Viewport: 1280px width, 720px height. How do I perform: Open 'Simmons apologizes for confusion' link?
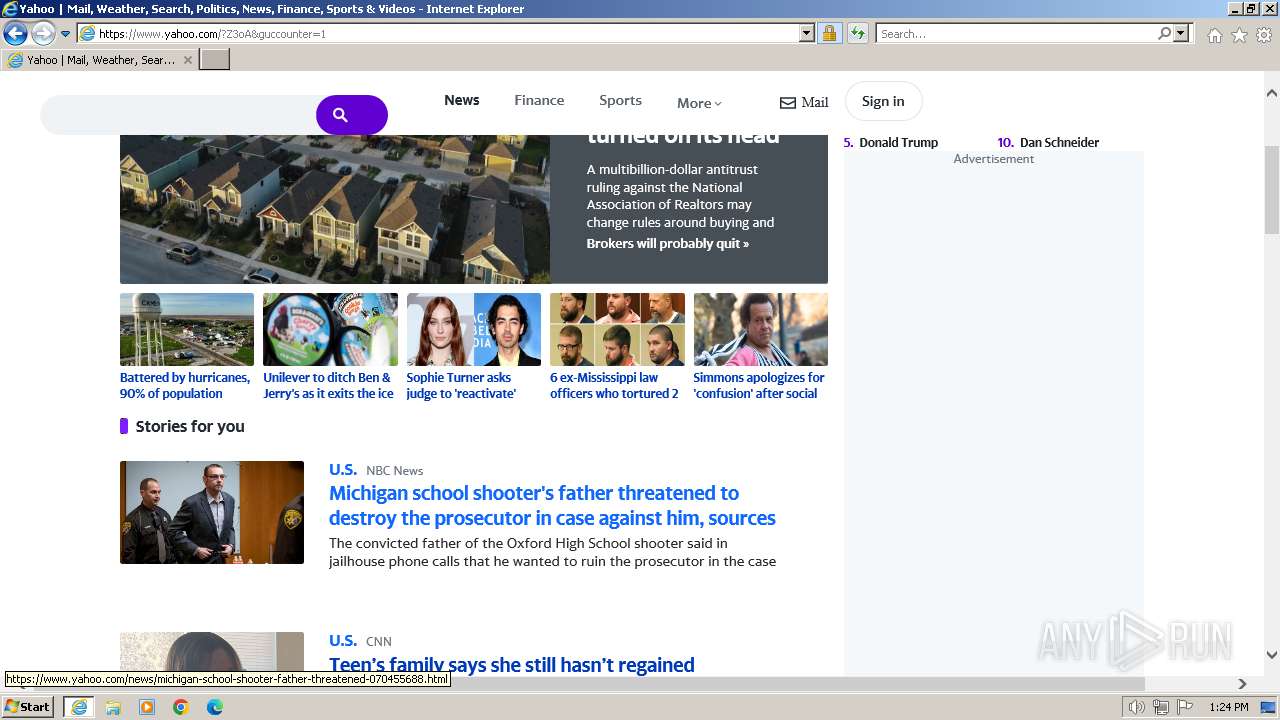759,385
